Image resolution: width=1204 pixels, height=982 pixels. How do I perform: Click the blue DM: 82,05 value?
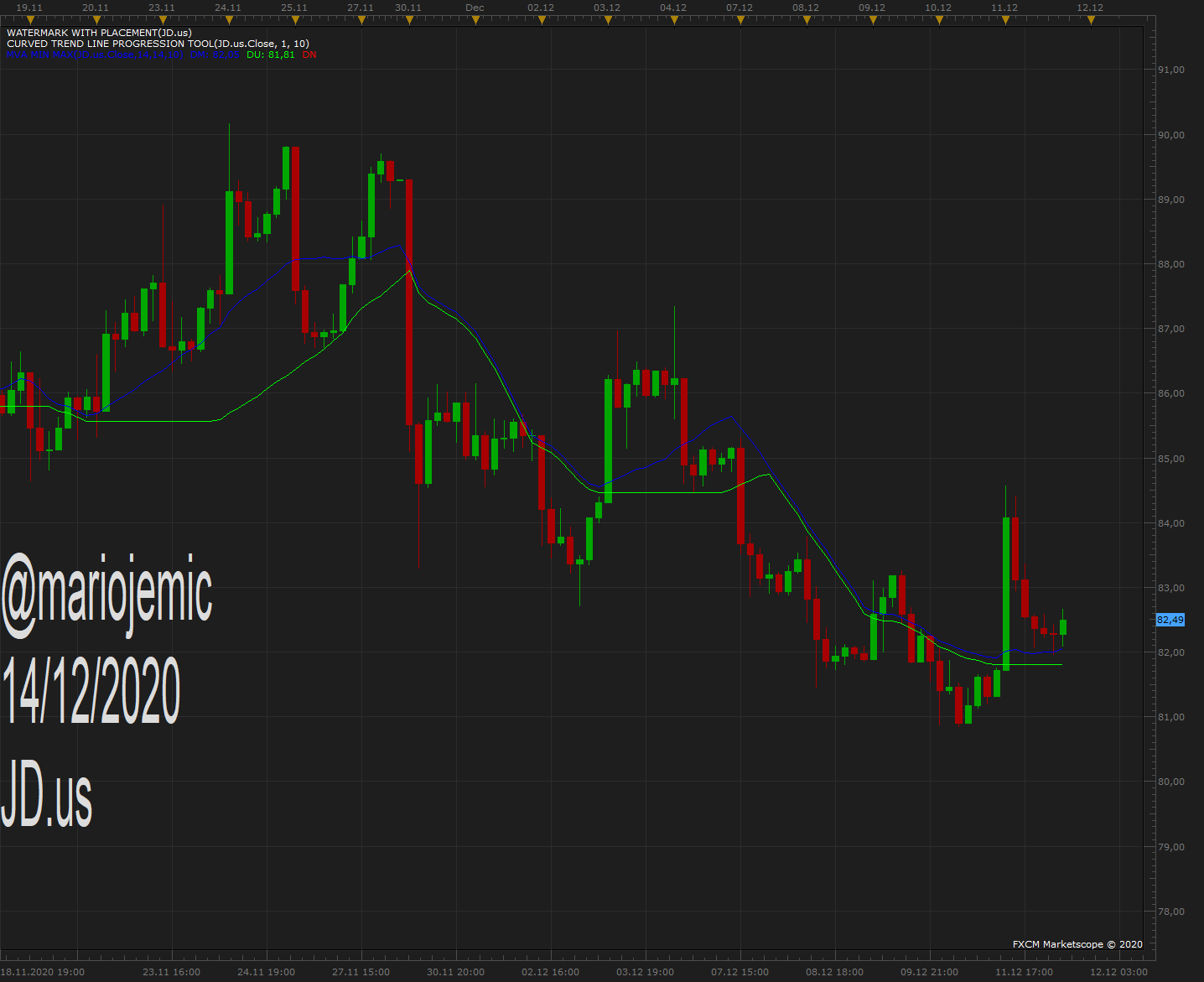coord(214,55)
